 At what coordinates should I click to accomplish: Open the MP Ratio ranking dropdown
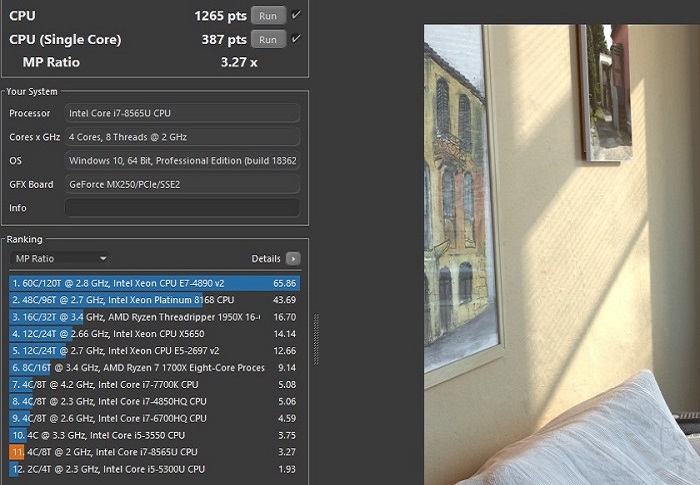point(59,259)
